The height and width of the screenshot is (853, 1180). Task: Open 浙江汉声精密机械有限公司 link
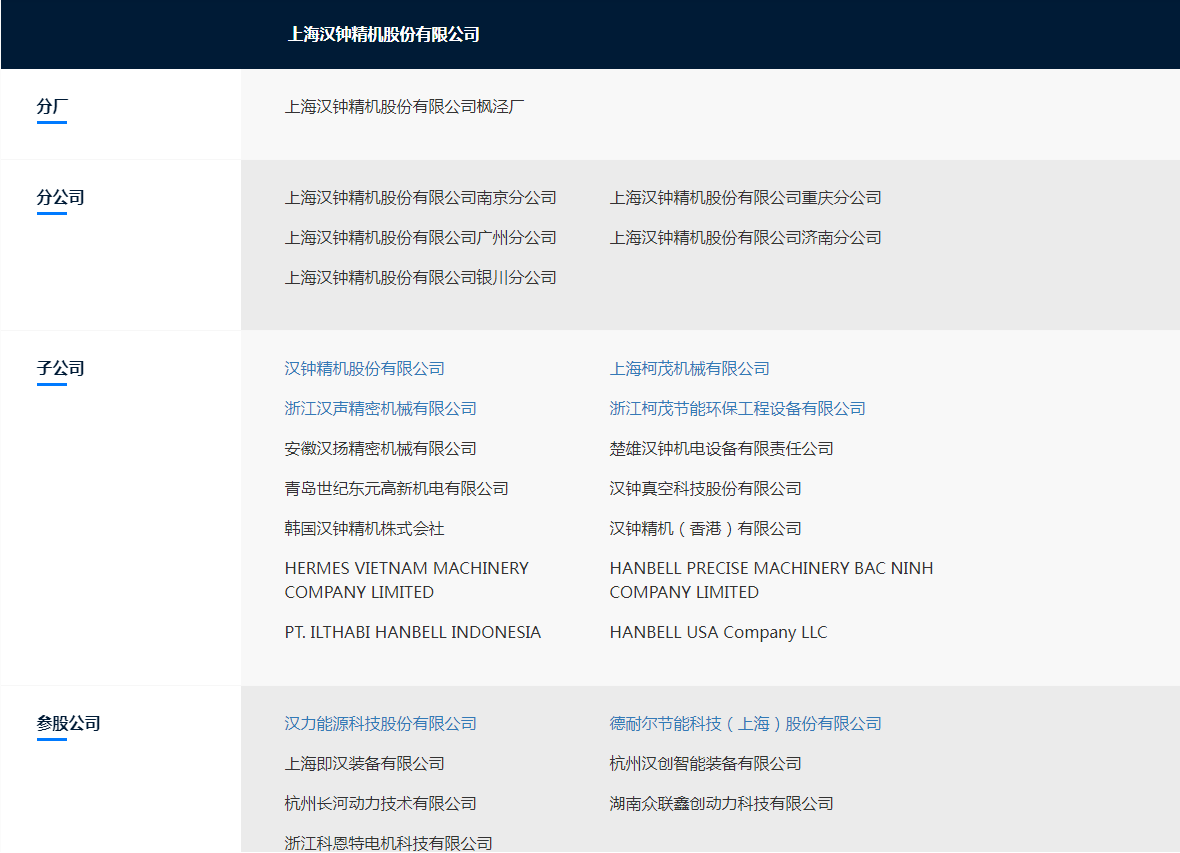click(381, 409)
